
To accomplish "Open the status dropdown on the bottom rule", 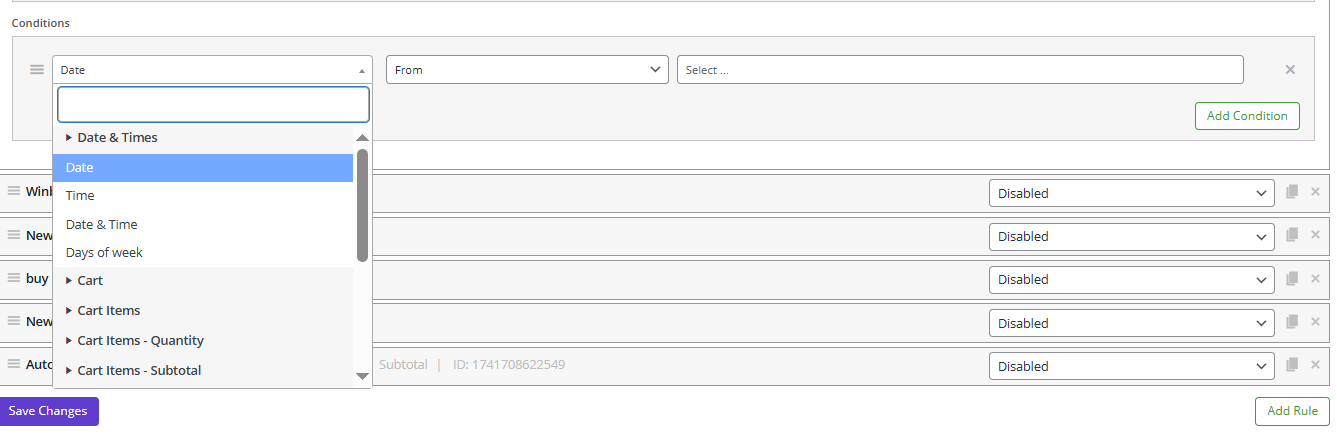I will point(1131,366).
